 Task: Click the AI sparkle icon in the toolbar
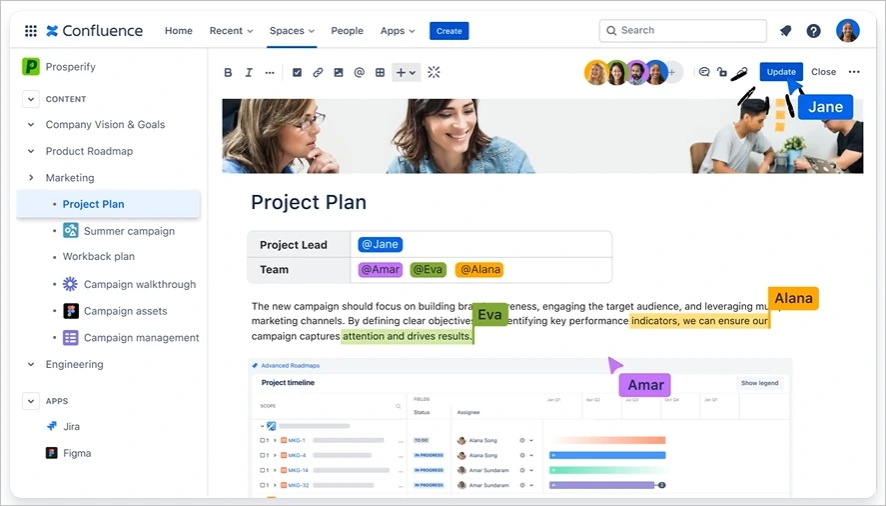(x=433, y=72)
